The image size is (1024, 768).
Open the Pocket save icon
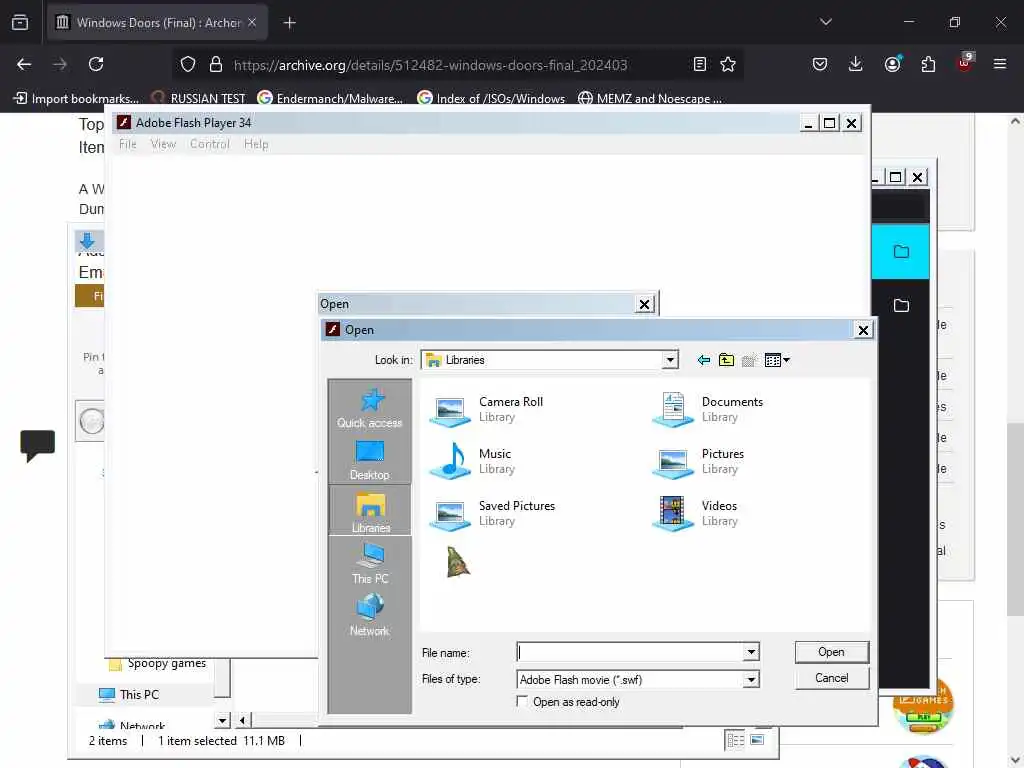[820, 64]
